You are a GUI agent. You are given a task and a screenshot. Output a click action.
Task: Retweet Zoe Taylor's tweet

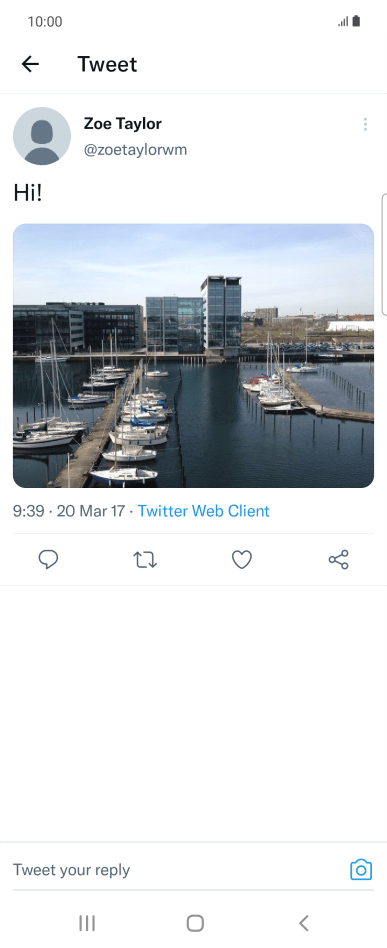[x=145, y=560]
